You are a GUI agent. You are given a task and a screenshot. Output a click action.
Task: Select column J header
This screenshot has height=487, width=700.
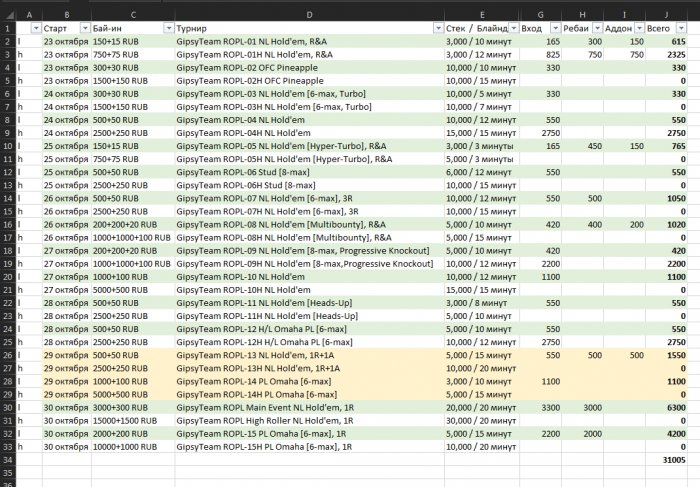(667, 14)
